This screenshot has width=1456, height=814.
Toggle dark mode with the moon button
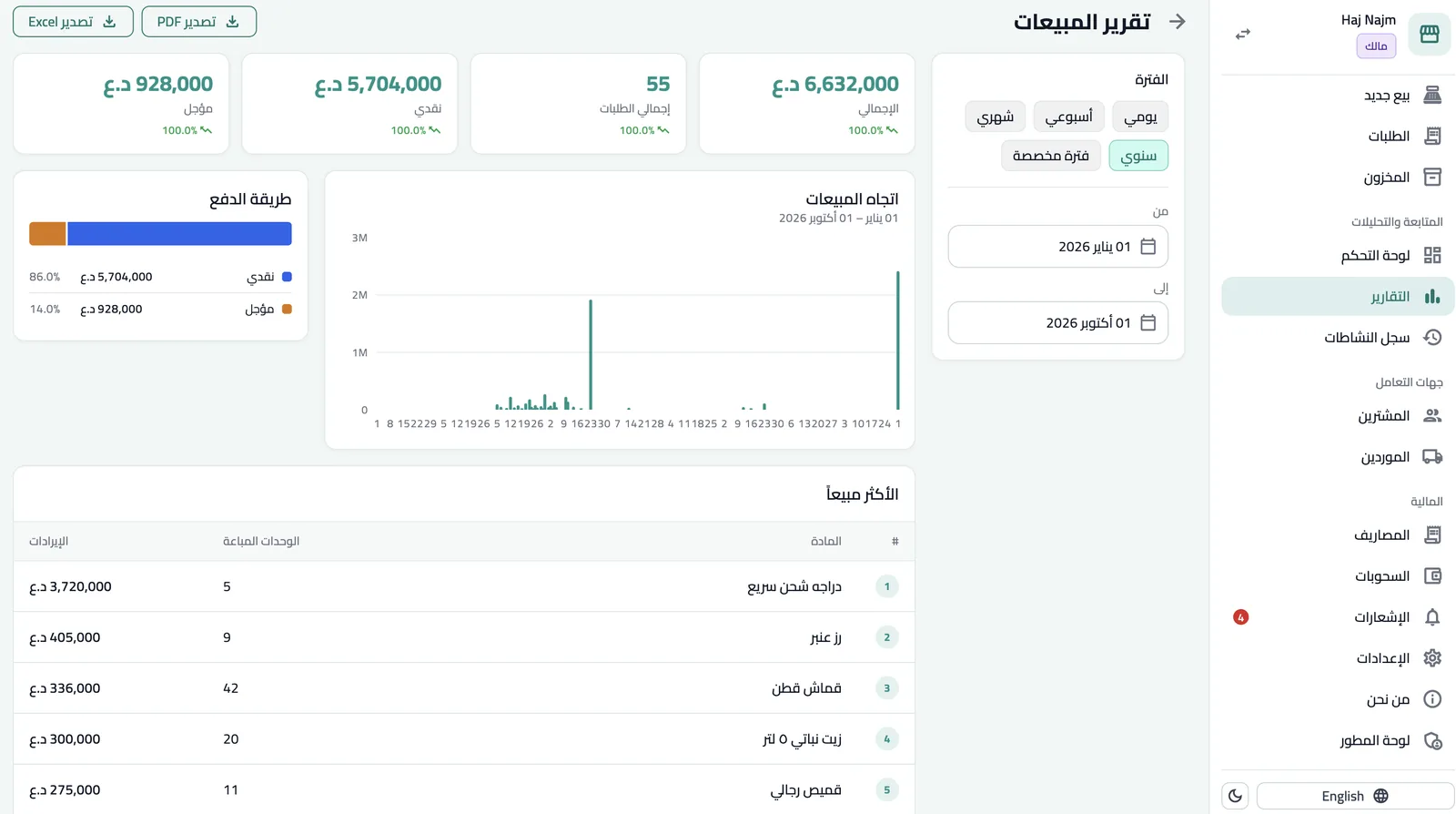pyautogui.click(x=1235, y=796)
